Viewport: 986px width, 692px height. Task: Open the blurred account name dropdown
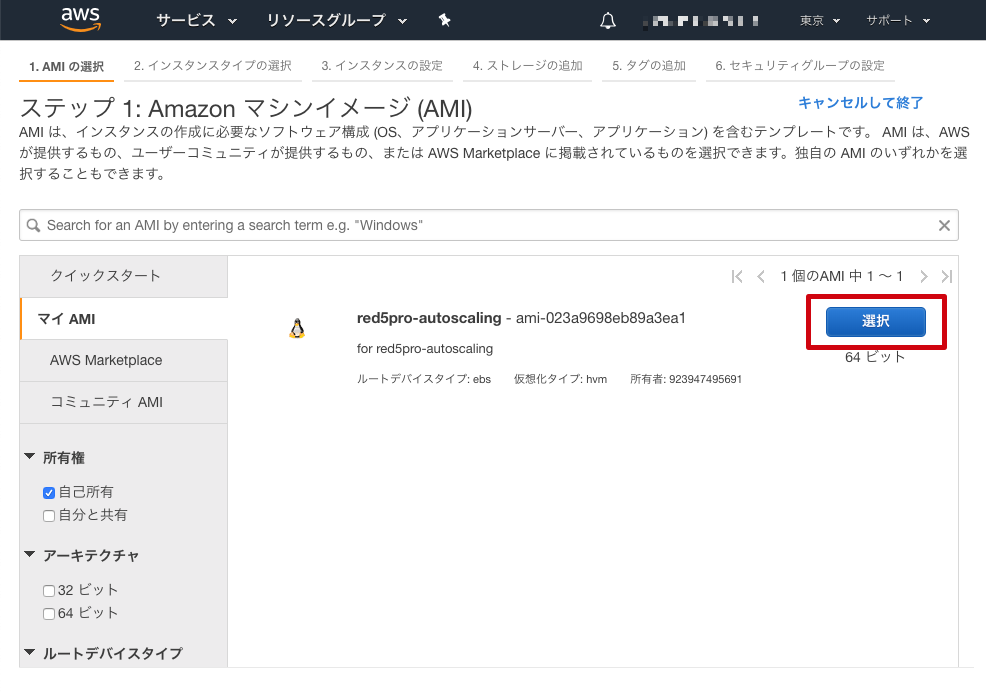coord(701,21)
